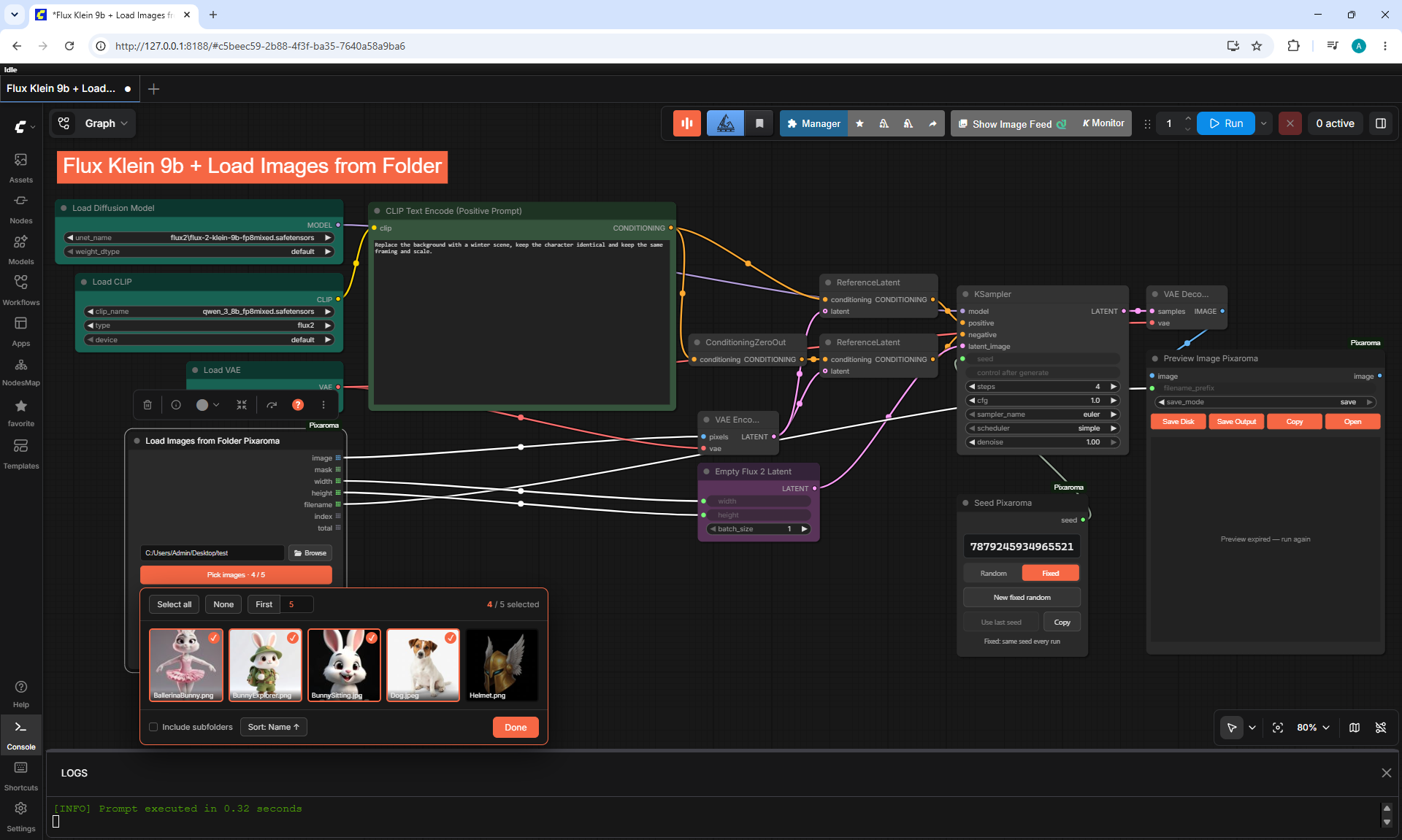Cancel the current run with the red X
The image size is (1402, 840).
[1290, 123]
